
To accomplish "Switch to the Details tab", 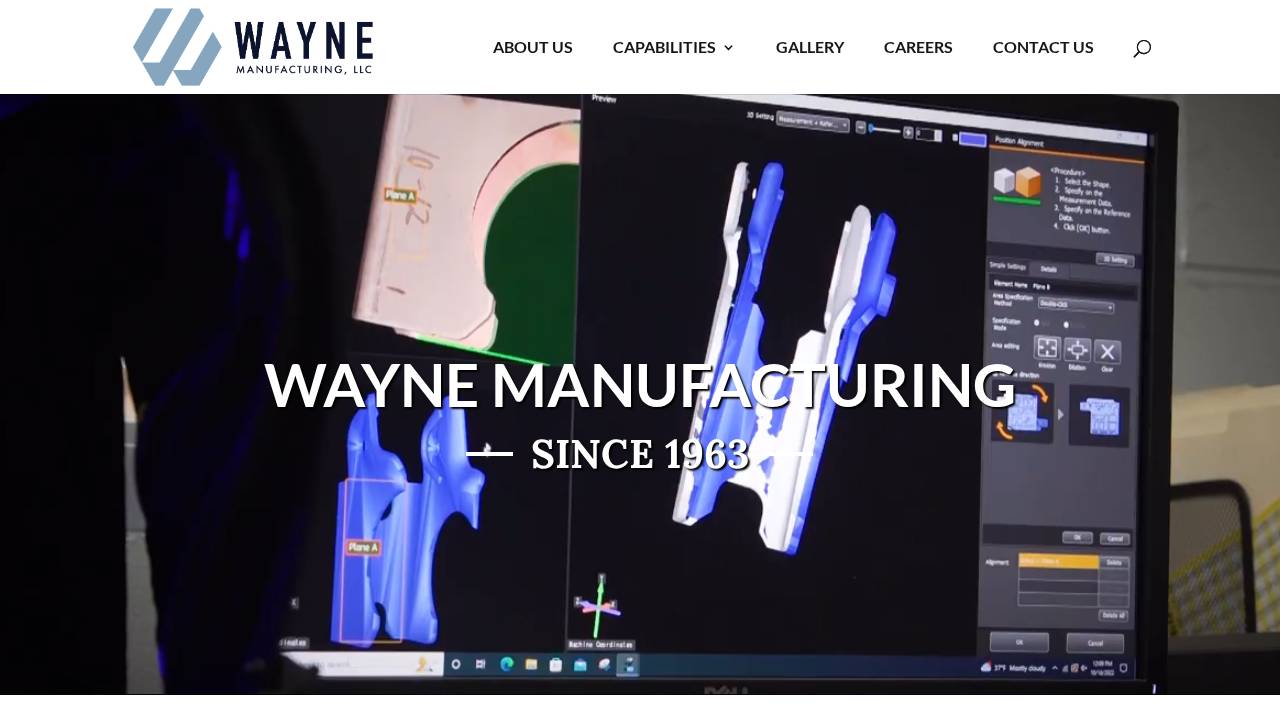I will point(1049,270).
